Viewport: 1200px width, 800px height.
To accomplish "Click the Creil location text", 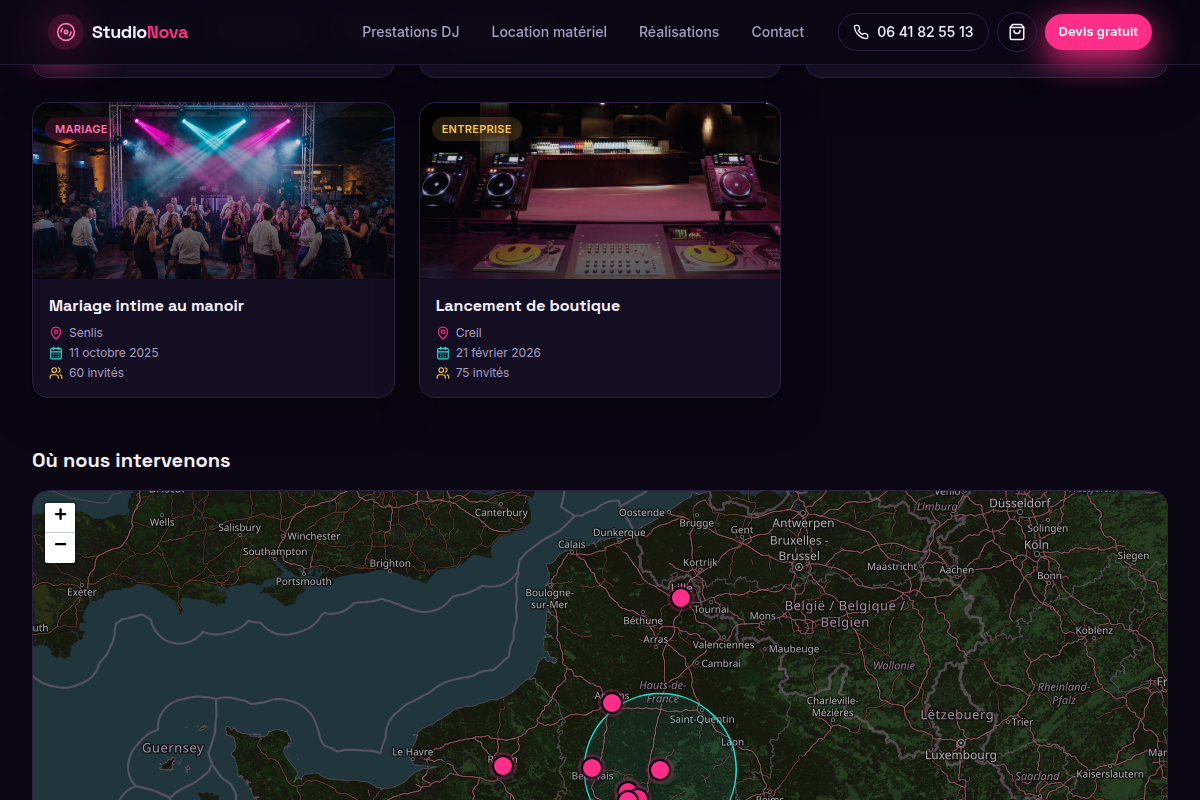I will point(469,333).
